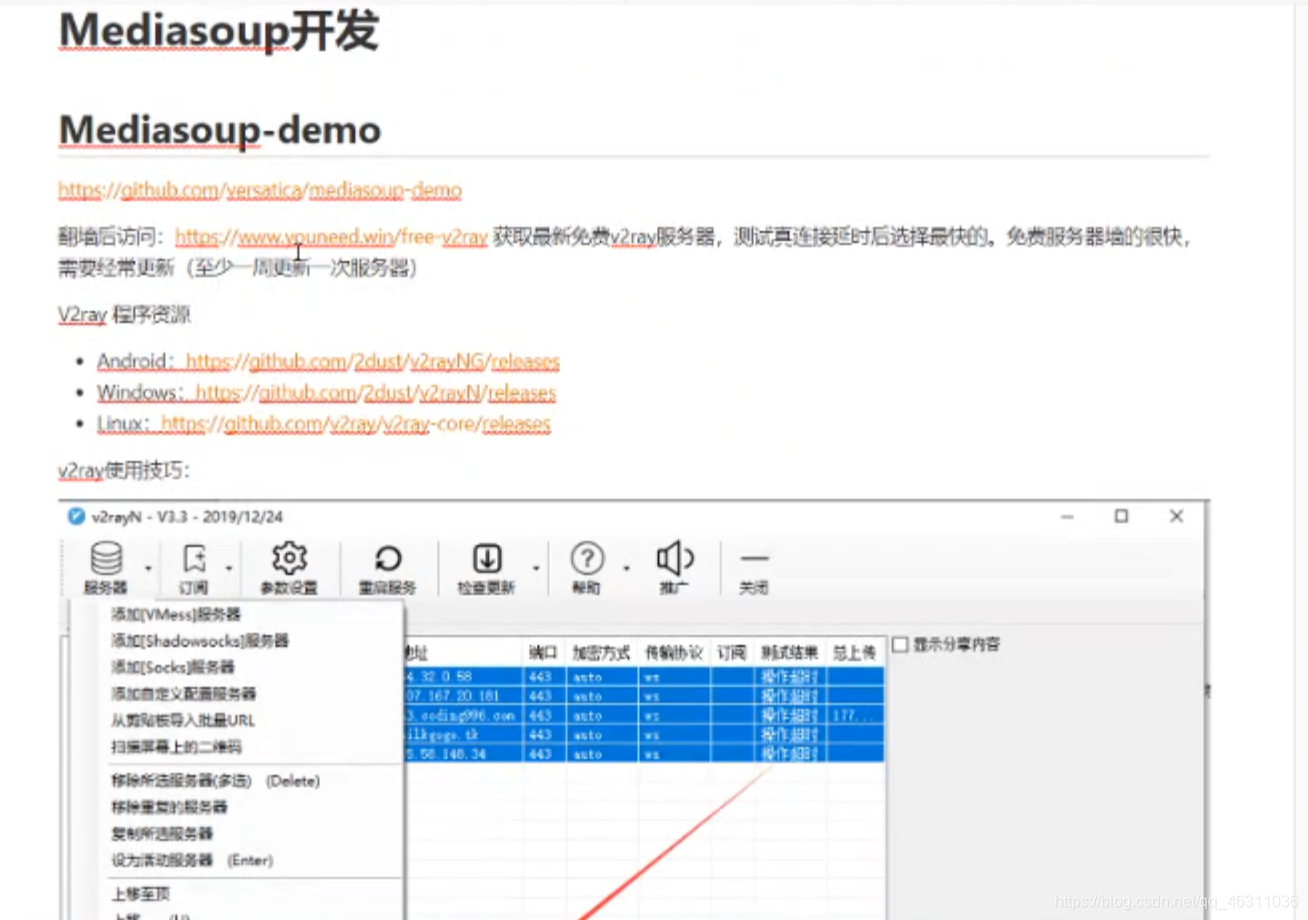Screen dimensions: 1308x920
Task: Maximize the v2rayN window
Action: click(1121, 516)
